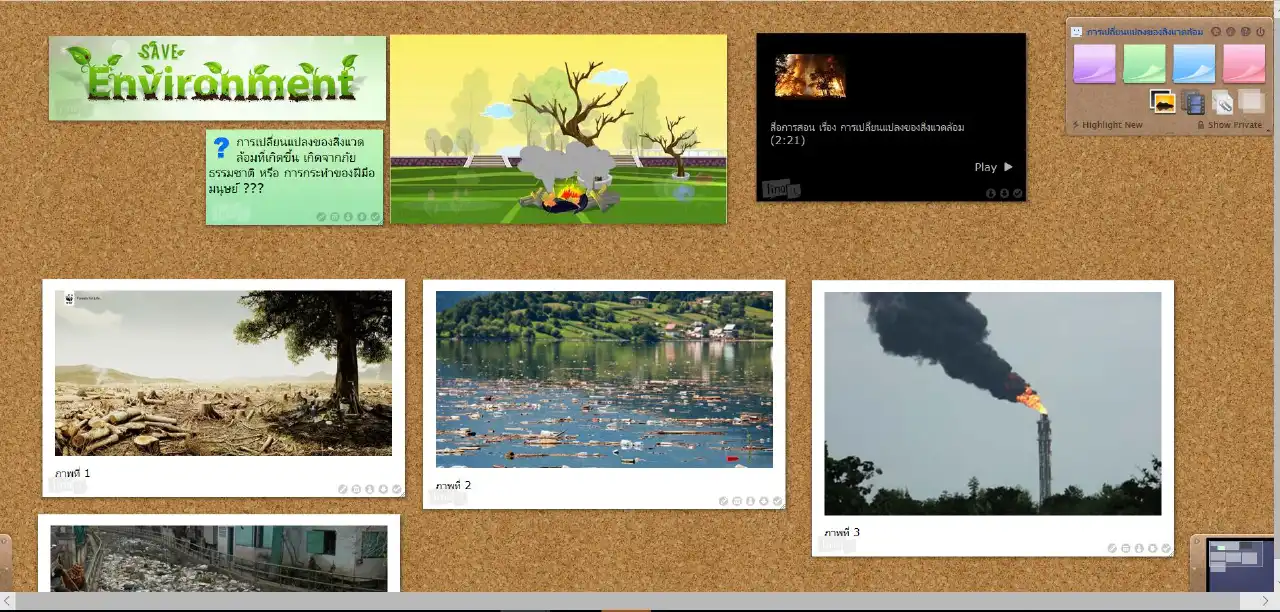Toggle Show Private on the panel

click(1233, 124)
